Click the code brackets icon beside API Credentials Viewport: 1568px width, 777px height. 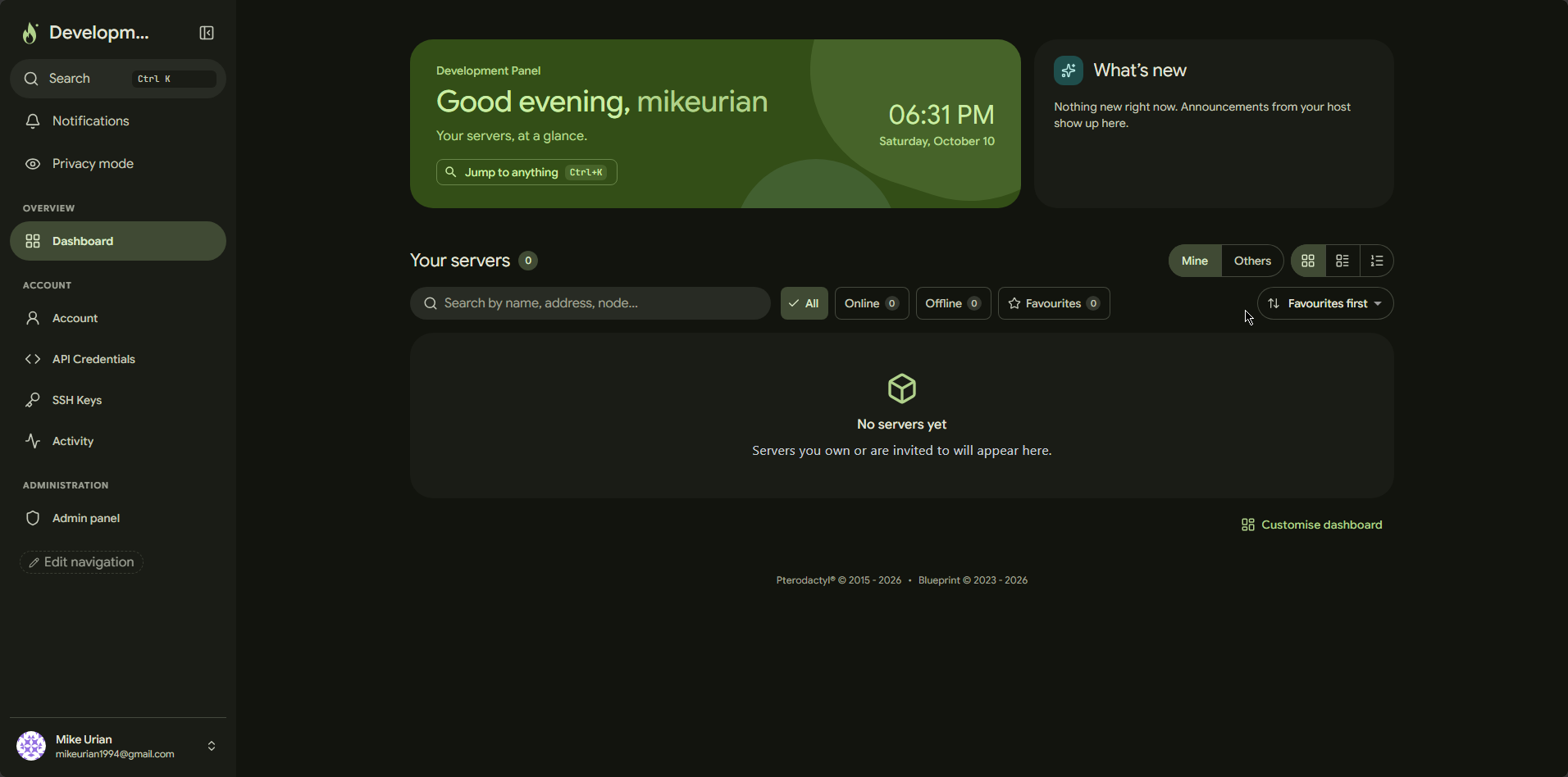click(x=33, y=359)
